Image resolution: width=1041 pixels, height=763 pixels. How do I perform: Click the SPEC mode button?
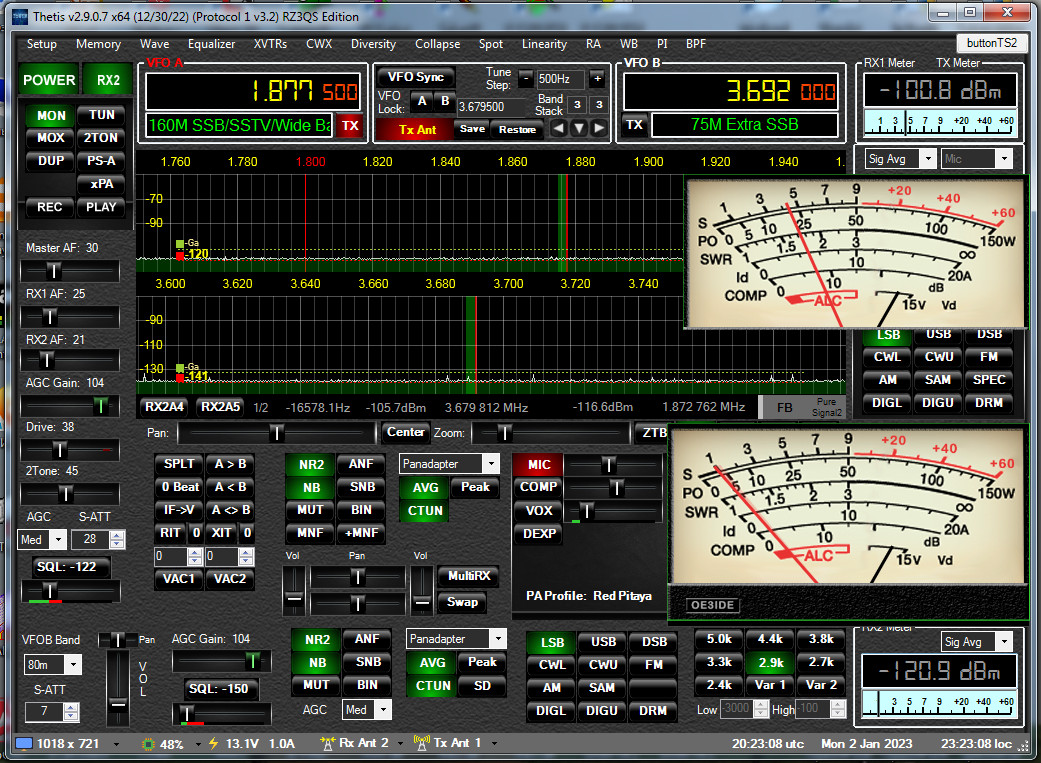point(989,380)
